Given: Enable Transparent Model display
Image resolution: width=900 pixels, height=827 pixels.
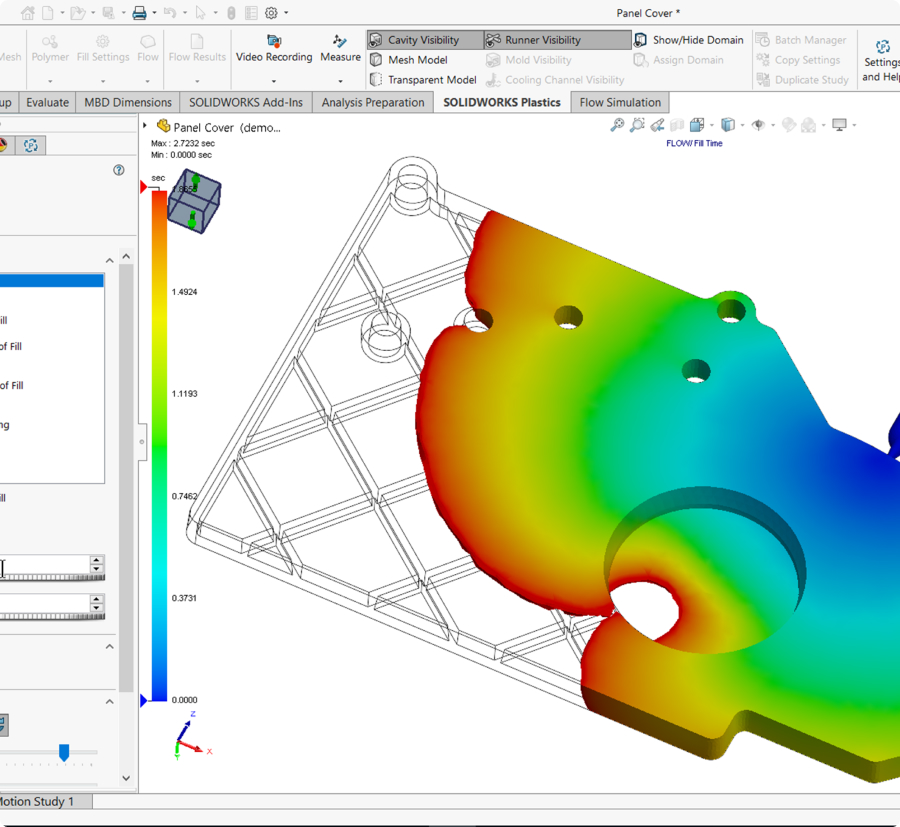Looking at the screenshot, I should coord(423,80).
